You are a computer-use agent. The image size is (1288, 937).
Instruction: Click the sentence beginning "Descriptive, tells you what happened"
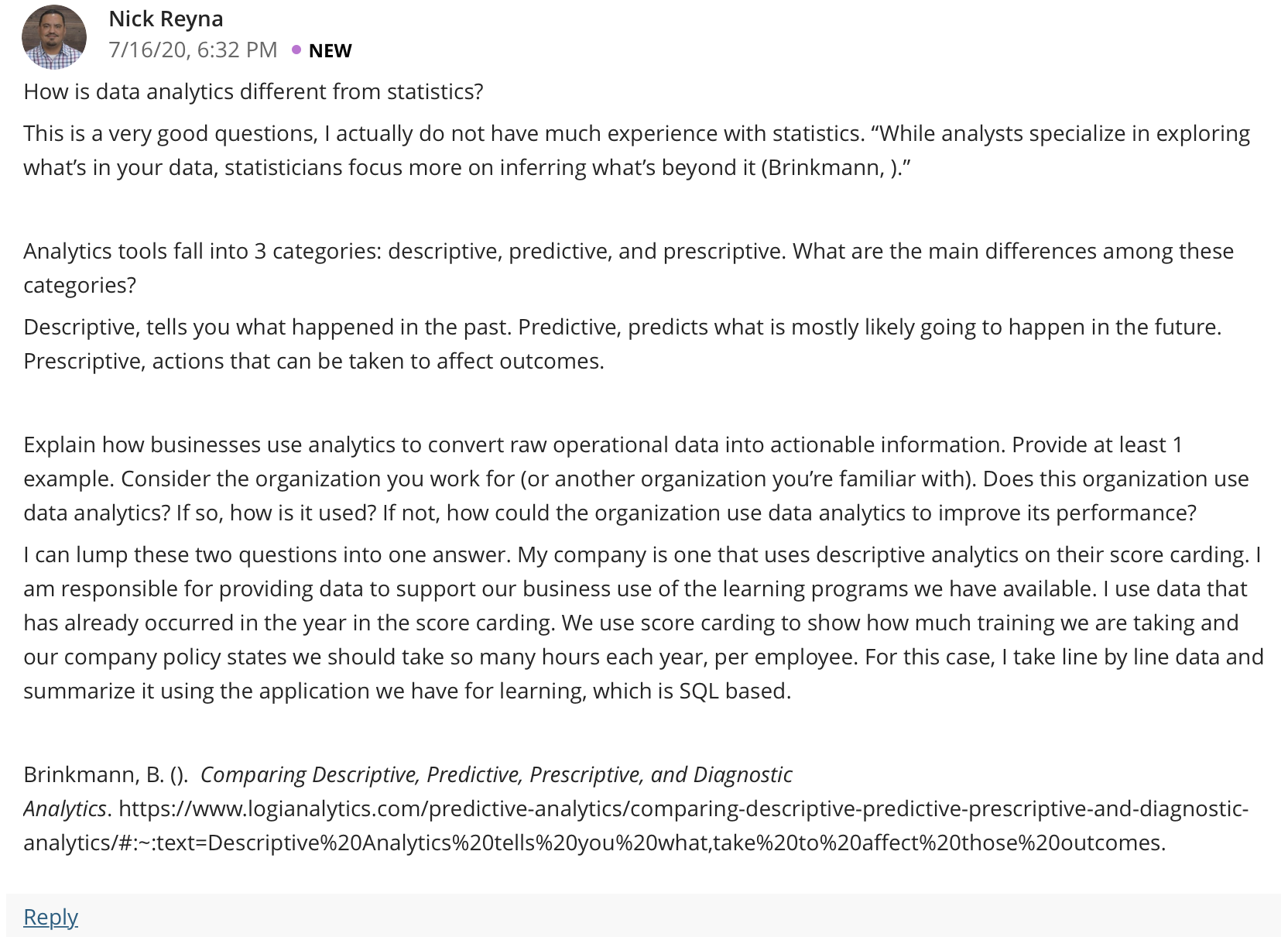click(267, 327)
